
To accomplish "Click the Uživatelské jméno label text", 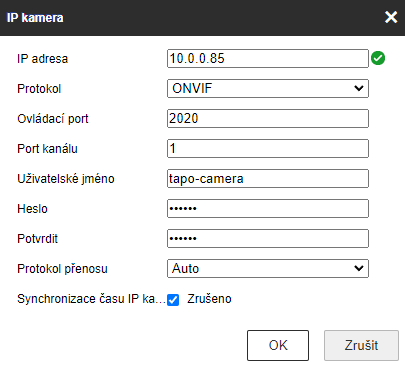I will click(x=66, y=179).
